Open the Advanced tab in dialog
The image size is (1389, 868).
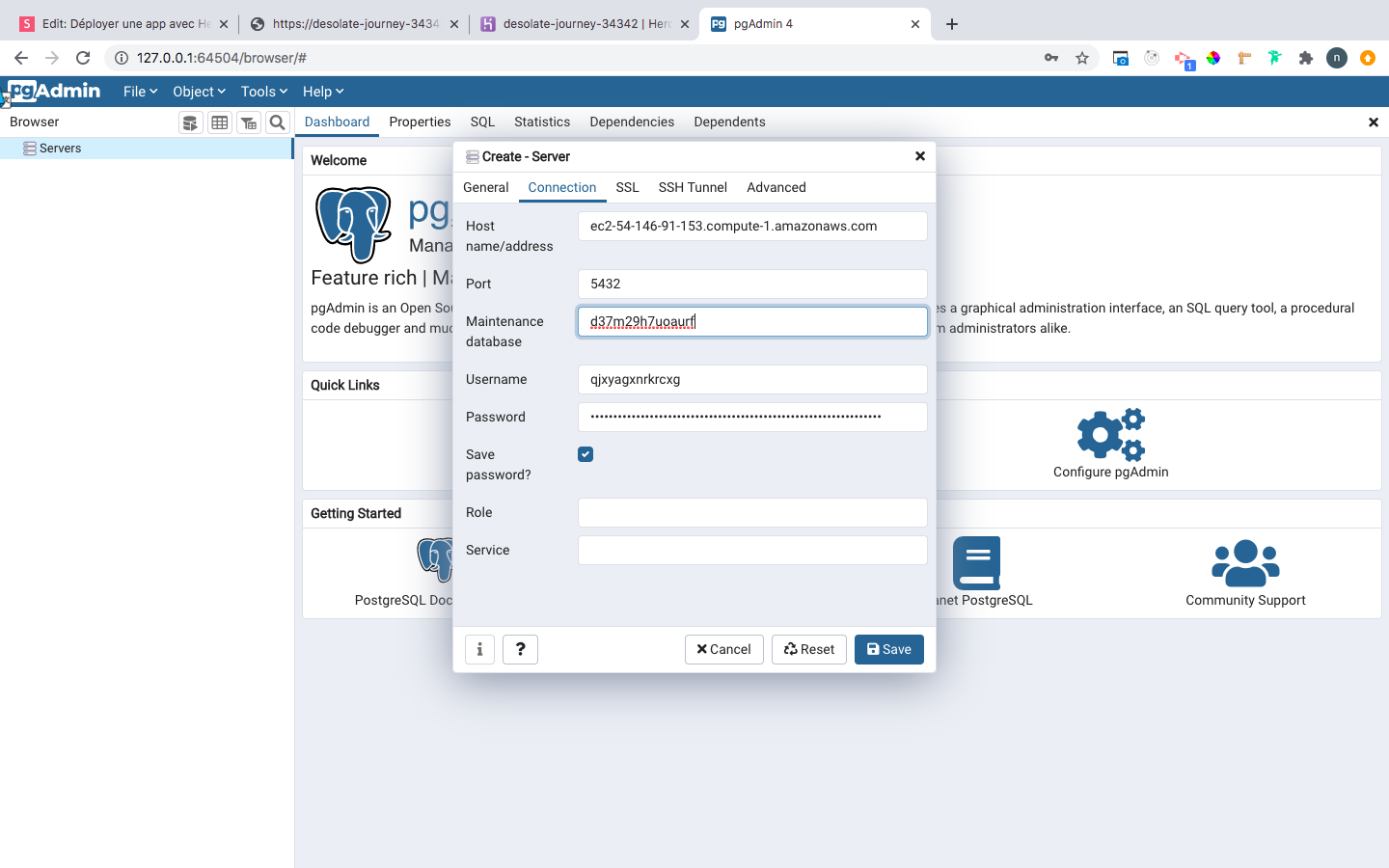coord(776,187)
